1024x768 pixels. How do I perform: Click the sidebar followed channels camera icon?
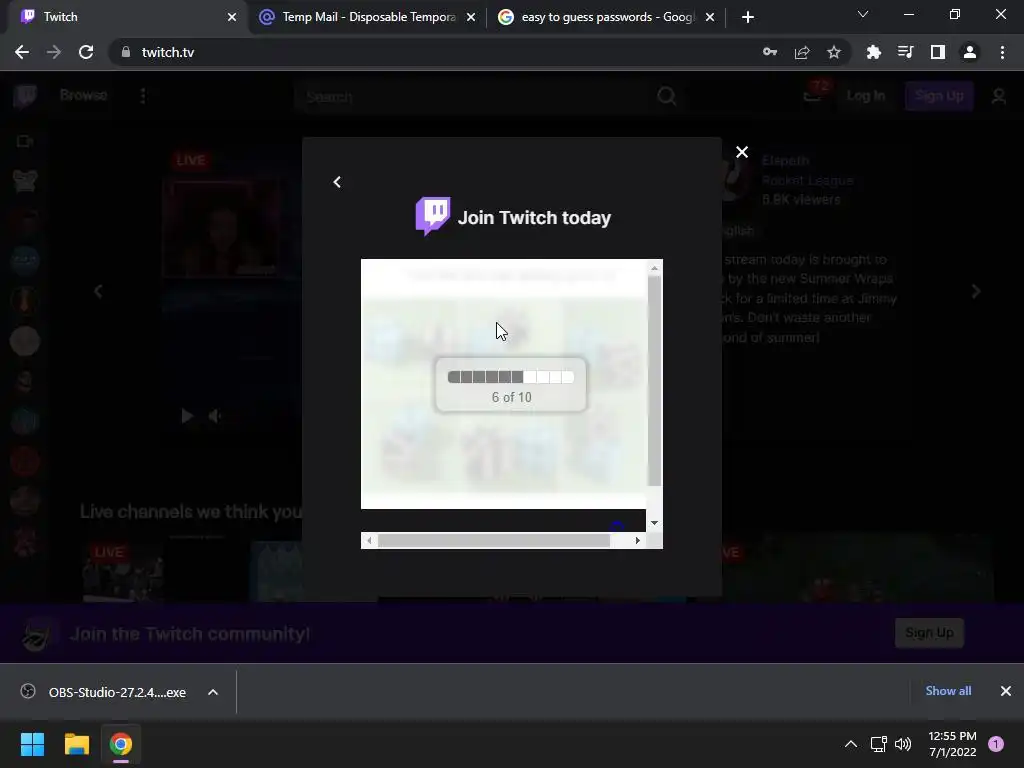pos(25,141)
